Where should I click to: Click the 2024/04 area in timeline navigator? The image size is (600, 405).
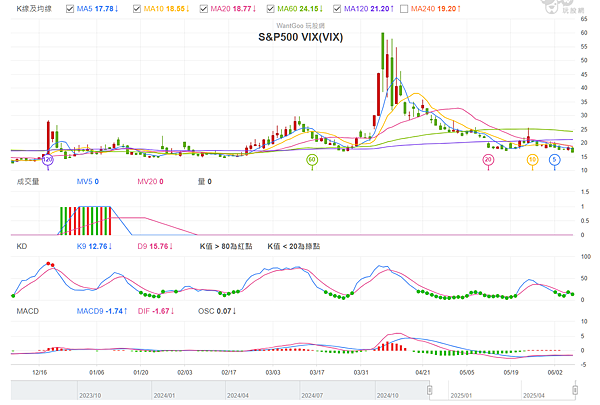point(238,395)
